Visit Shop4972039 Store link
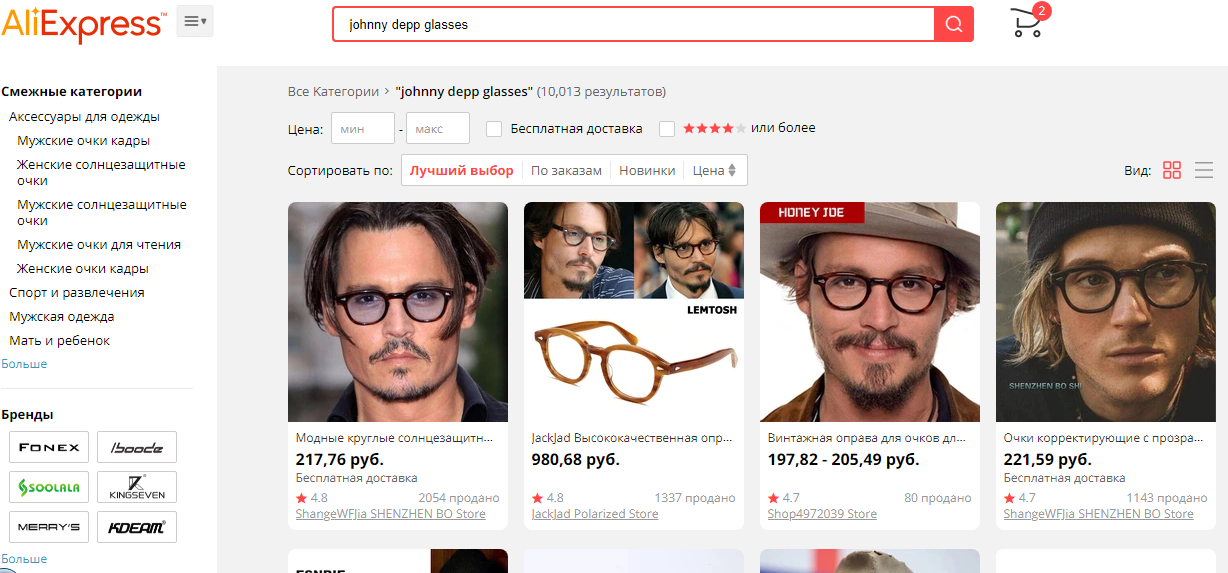 [822, 514]
